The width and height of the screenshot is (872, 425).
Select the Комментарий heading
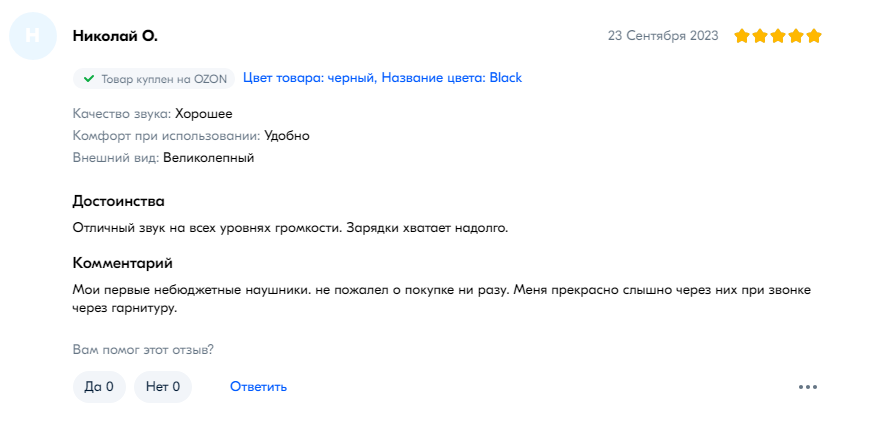pos(122,263)
